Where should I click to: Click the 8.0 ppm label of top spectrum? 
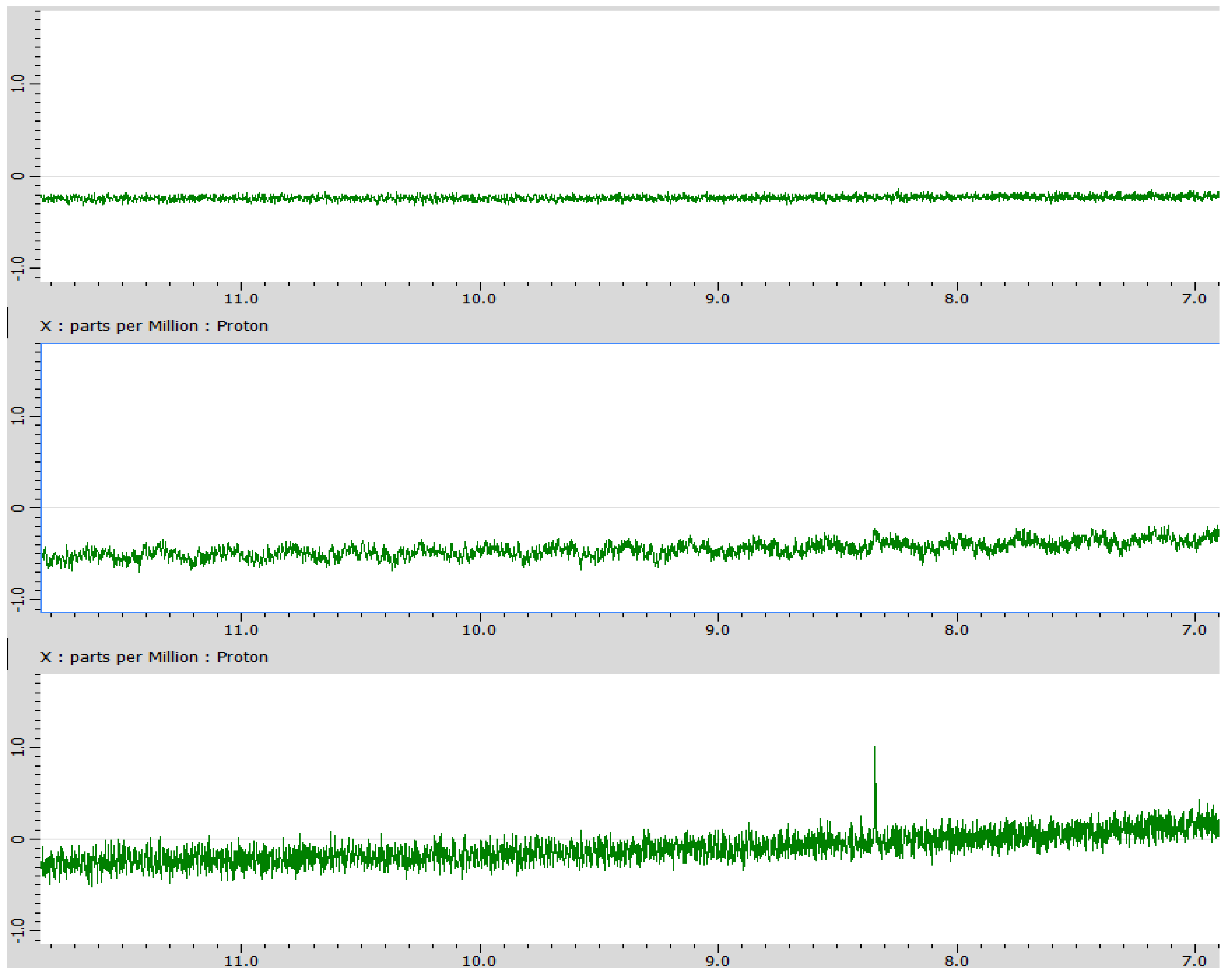tap(956, 299)
